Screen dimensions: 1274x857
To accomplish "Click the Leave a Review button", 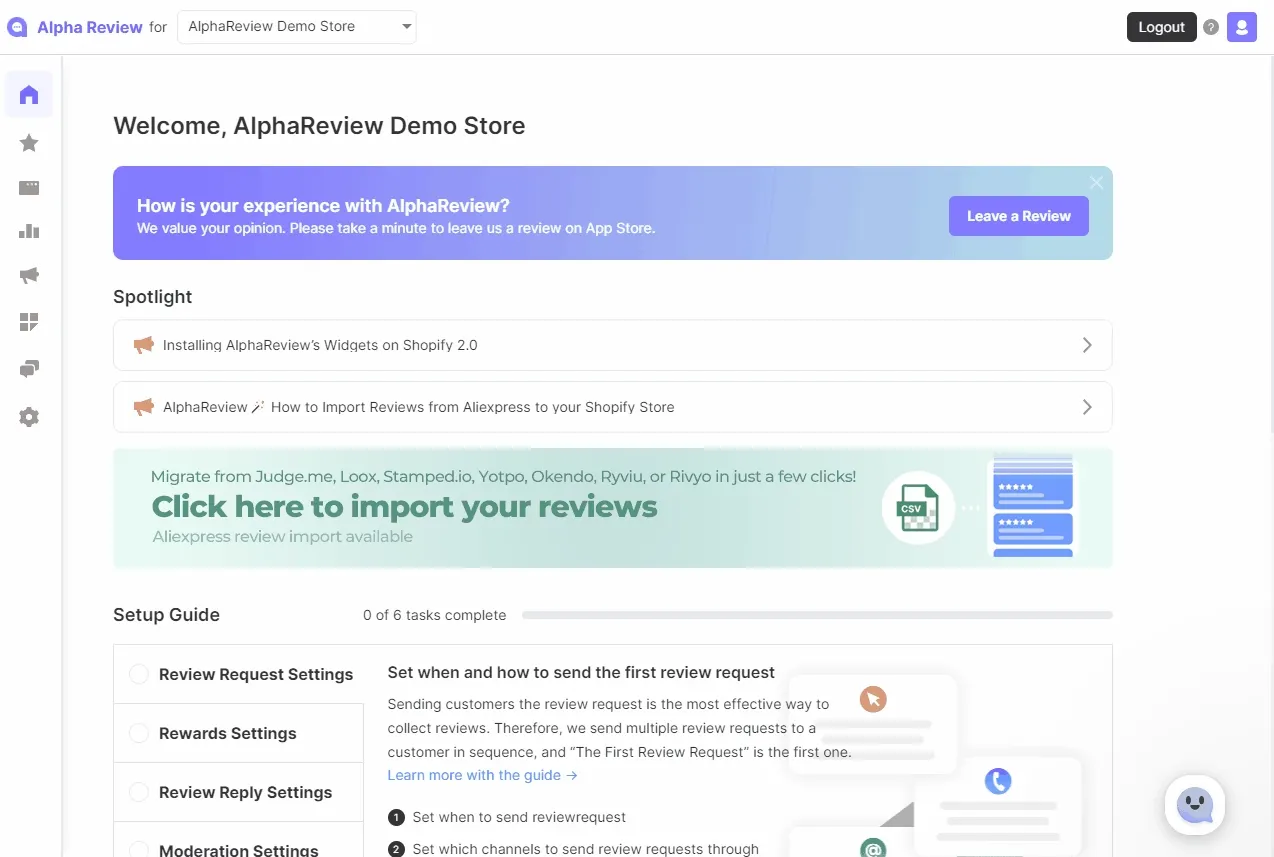I will [x=1018, y=216].
